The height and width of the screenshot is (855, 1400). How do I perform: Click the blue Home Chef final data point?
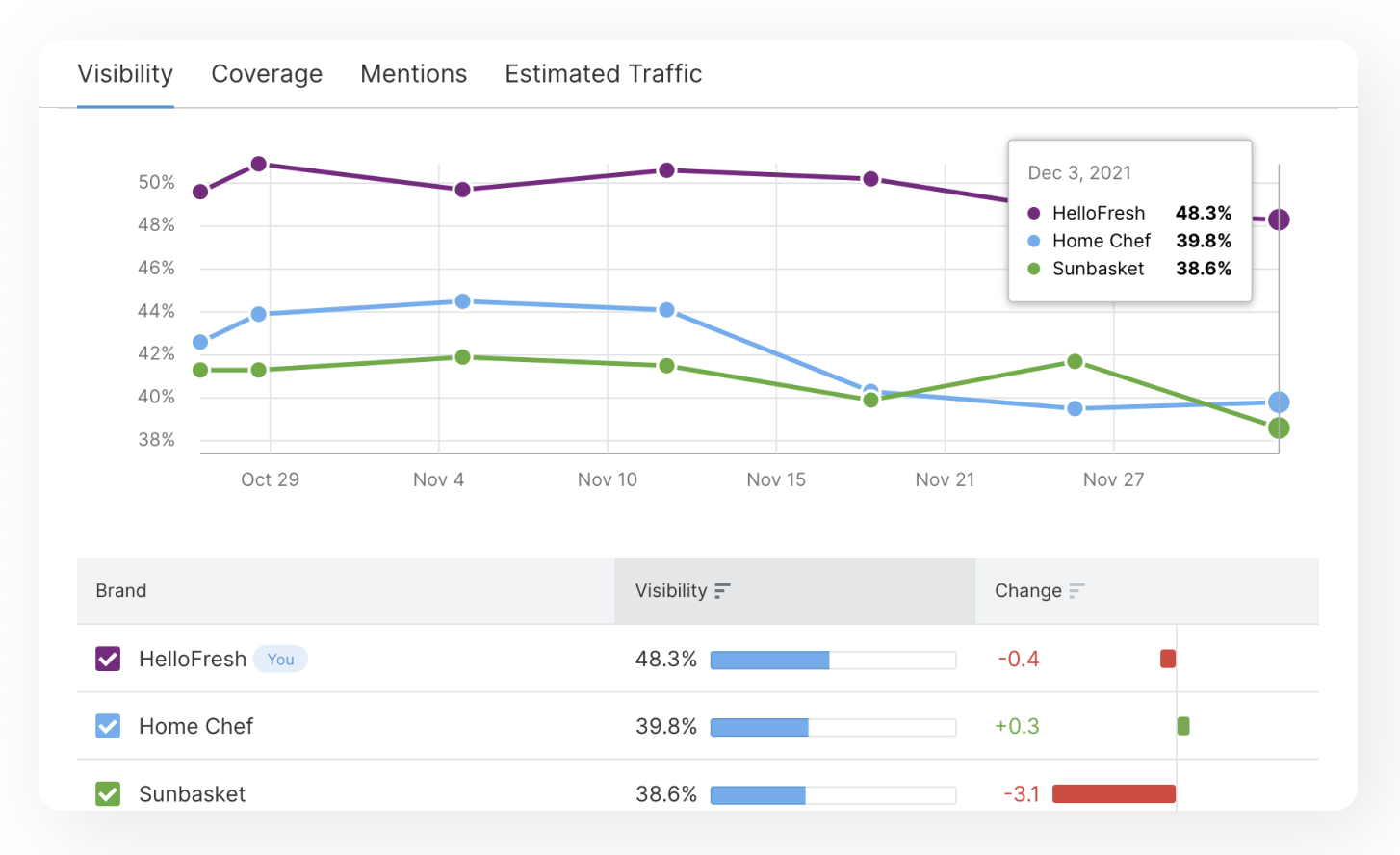click(x=1279, y=402)
